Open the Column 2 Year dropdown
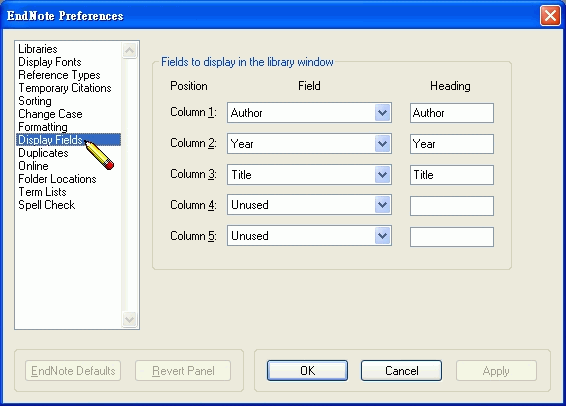Viewport: 566px width, 406px height. pos(309,144)
